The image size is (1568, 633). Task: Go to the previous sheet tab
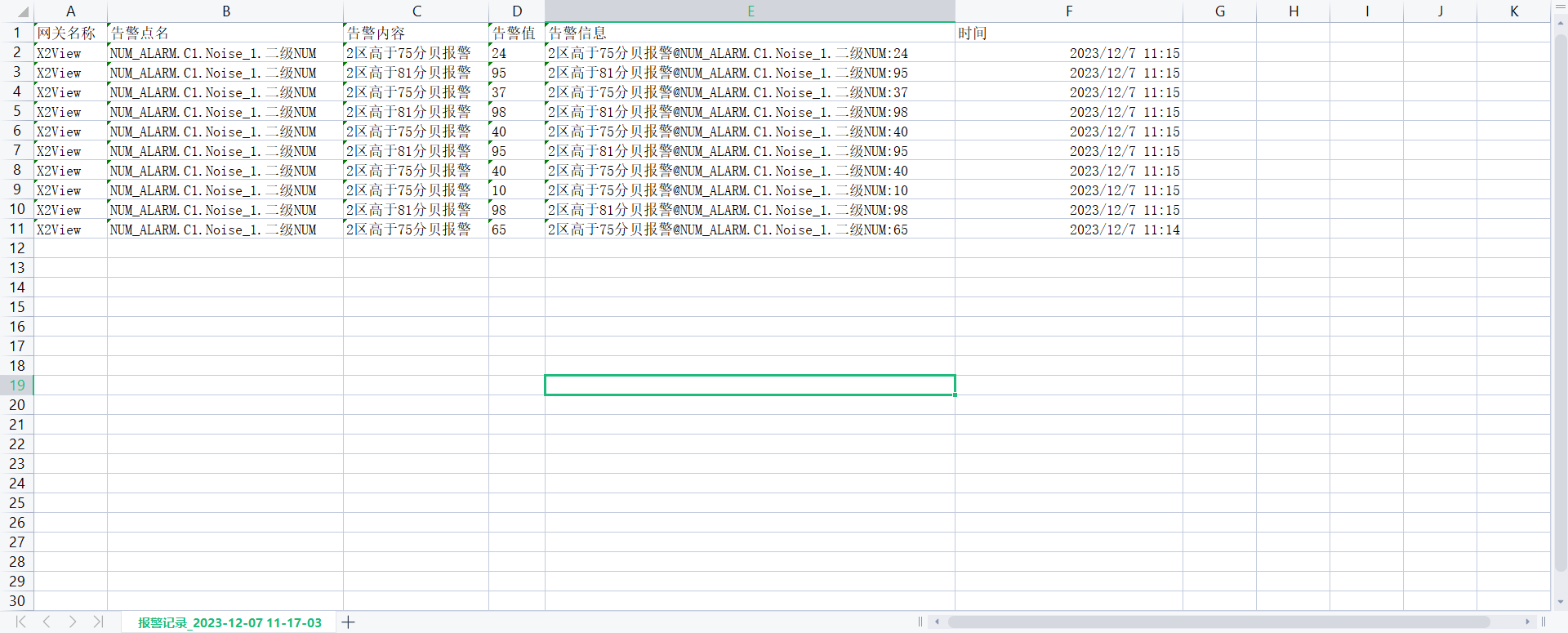coord(47,622)
